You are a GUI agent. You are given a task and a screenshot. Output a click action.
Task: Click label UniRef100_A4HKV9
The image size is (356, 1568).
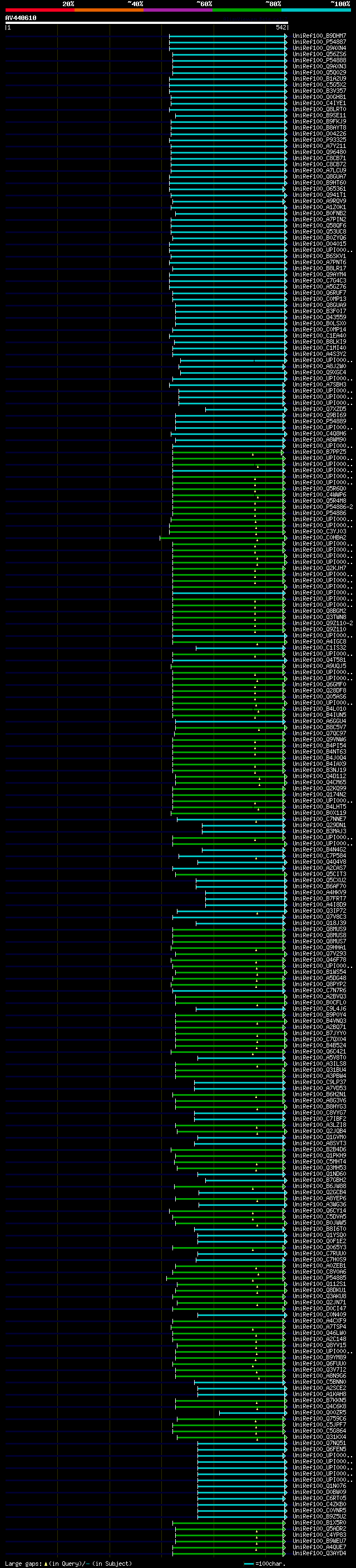click(319, 892)
